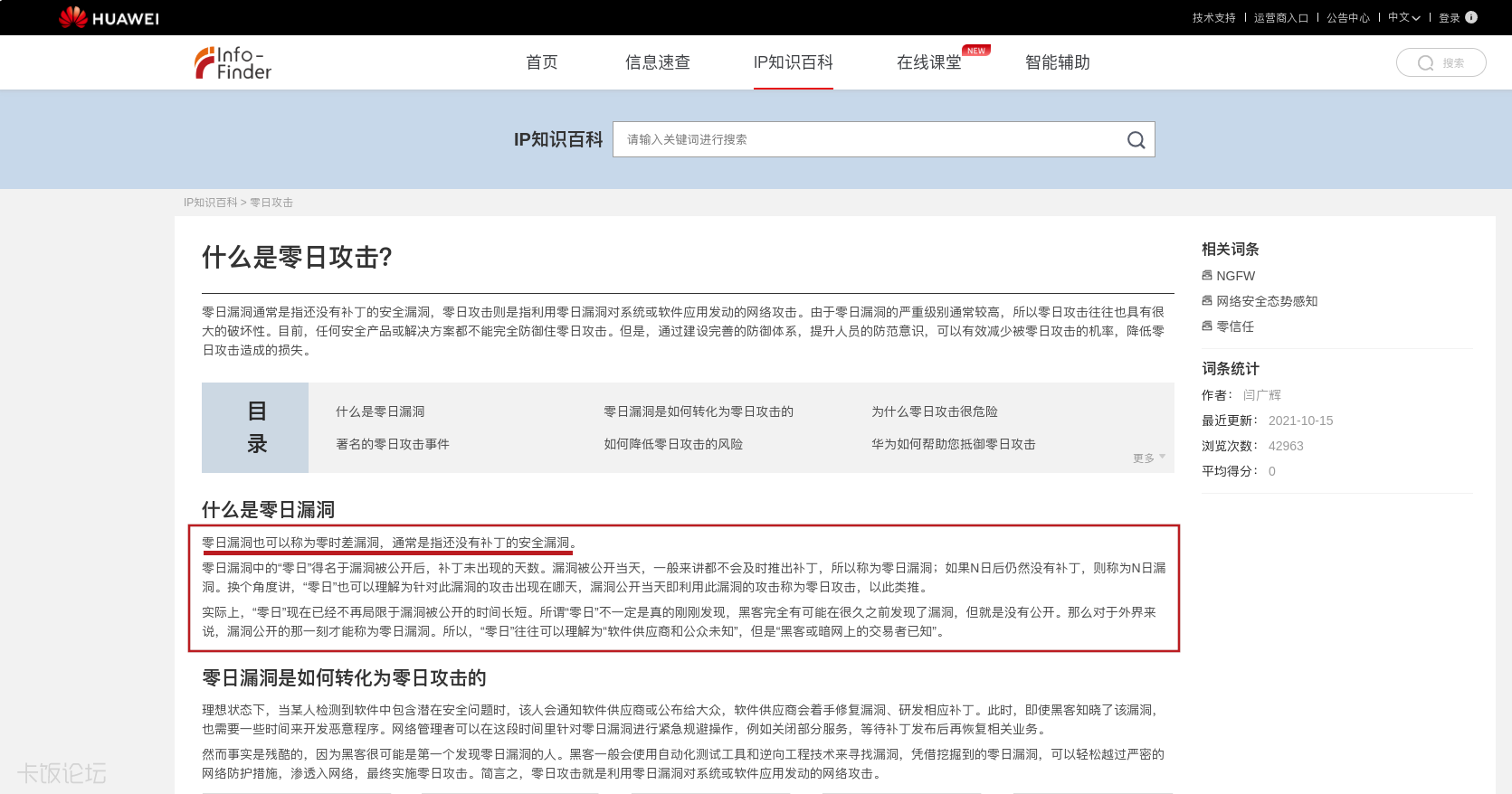Open the 信息速查 menu
1512x794 pixels.
(658, 62)
